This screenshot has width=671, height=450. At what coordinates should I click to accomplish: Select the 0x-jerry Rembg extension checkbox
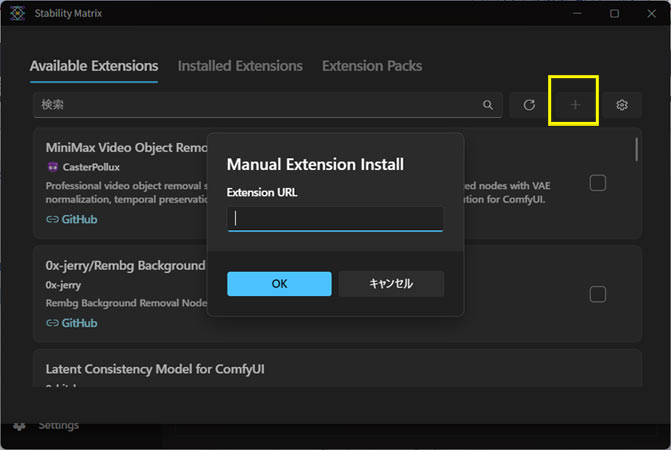pos(597,294)
